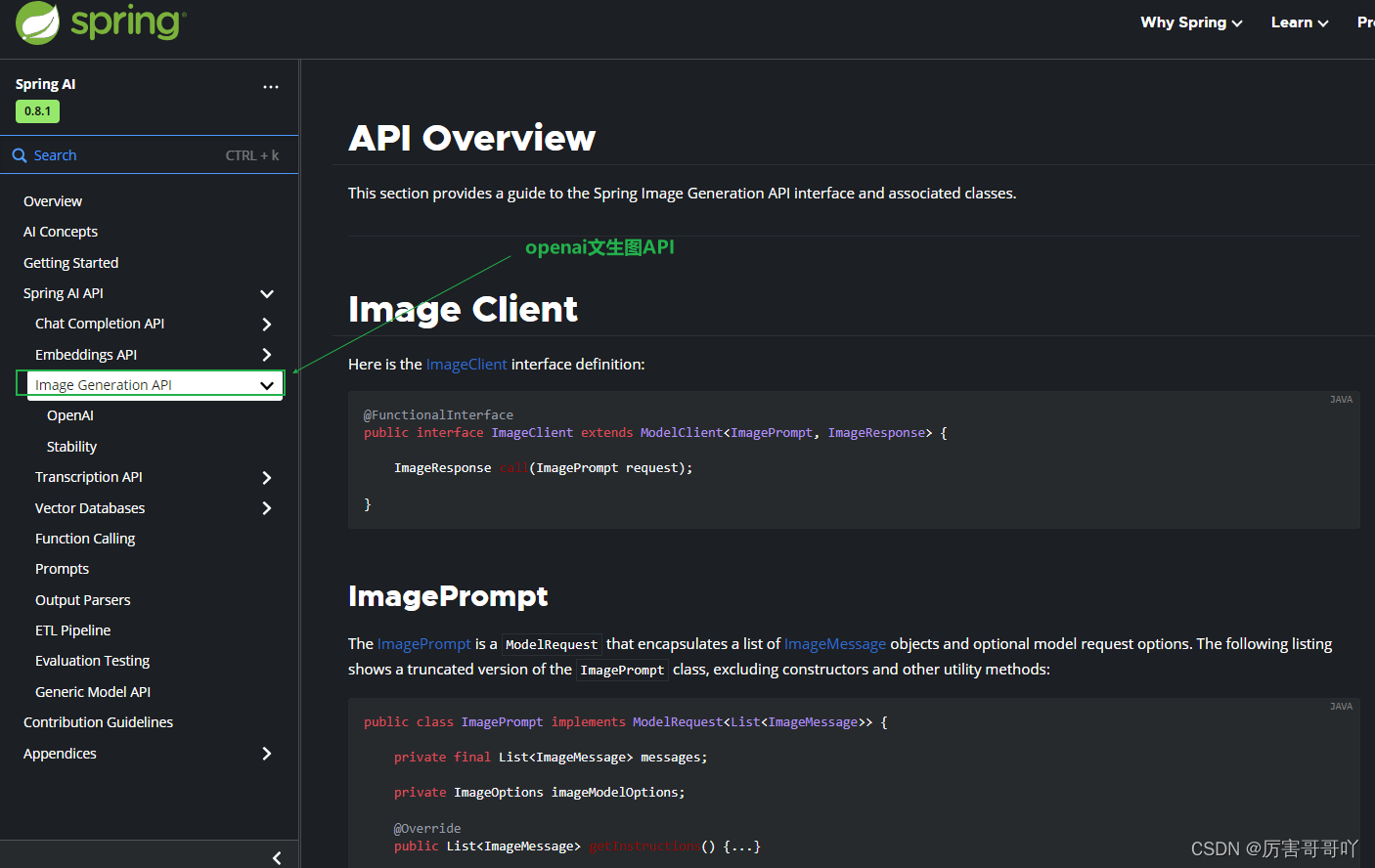Expand the Chat Completion API chevron
Image resolution: width=1375 pixels, height=868 pixels.
click(x=267, y=325)
